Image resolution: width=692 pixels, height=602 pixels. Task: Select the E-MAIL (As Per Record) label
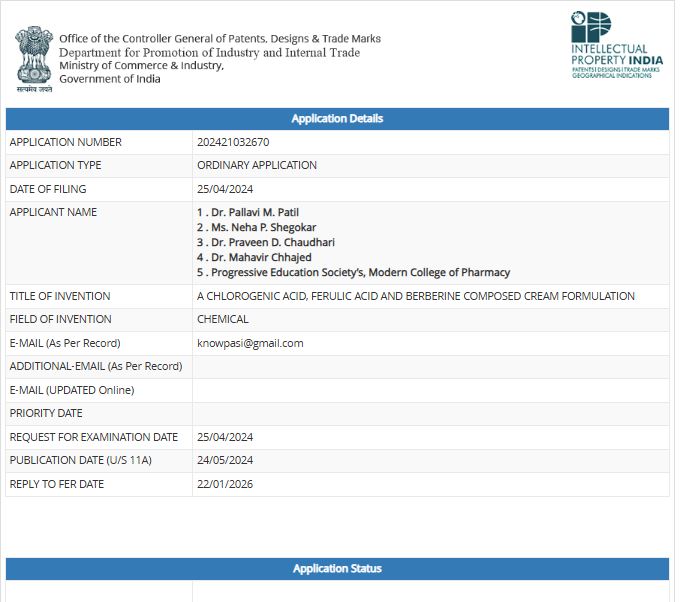click(x=65, y=343)
